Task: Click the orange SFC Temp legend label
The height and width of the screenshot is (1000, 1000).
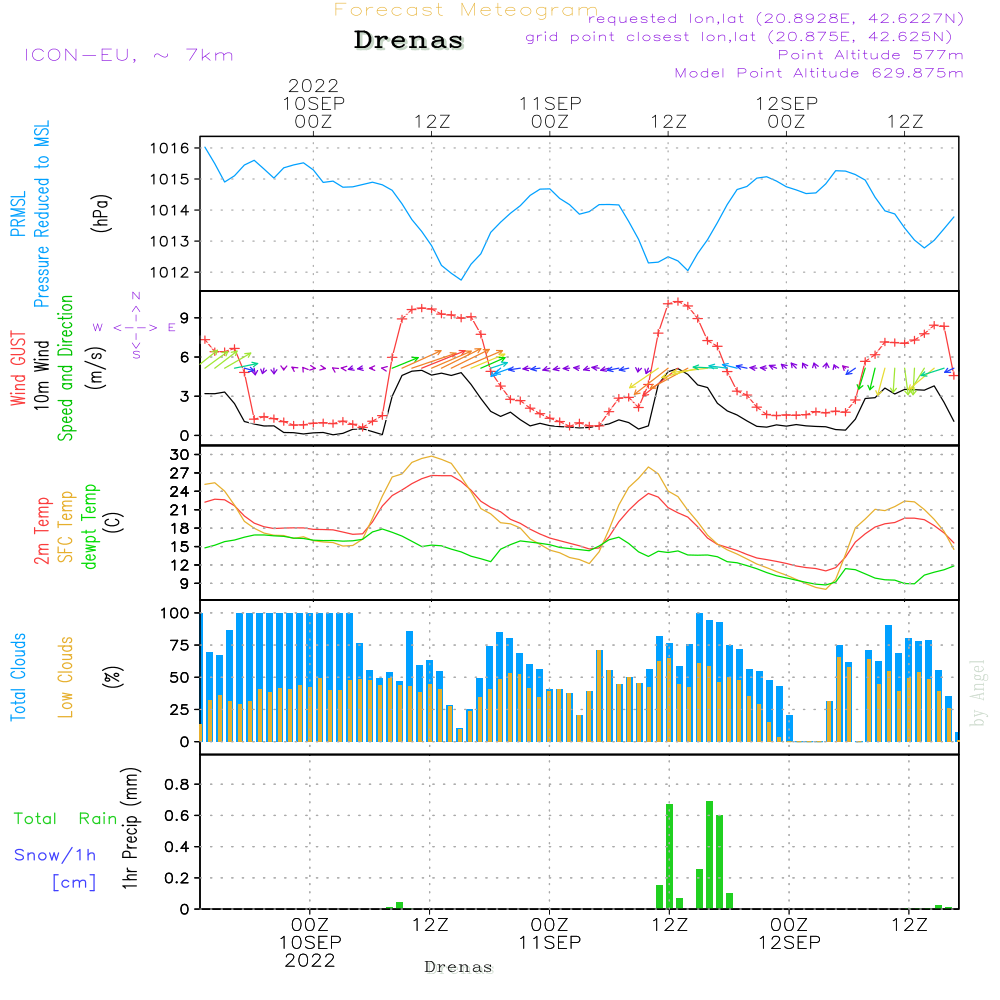Action: point(66,527)
